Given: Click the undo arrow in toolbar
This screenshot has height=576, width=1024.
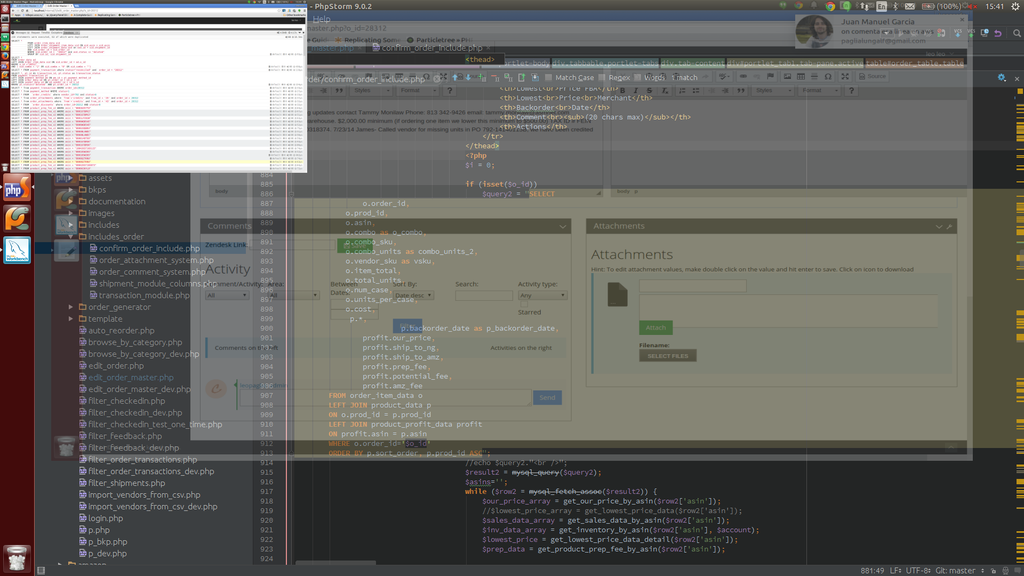Looking at the screenshot, I should pos(997,33).
